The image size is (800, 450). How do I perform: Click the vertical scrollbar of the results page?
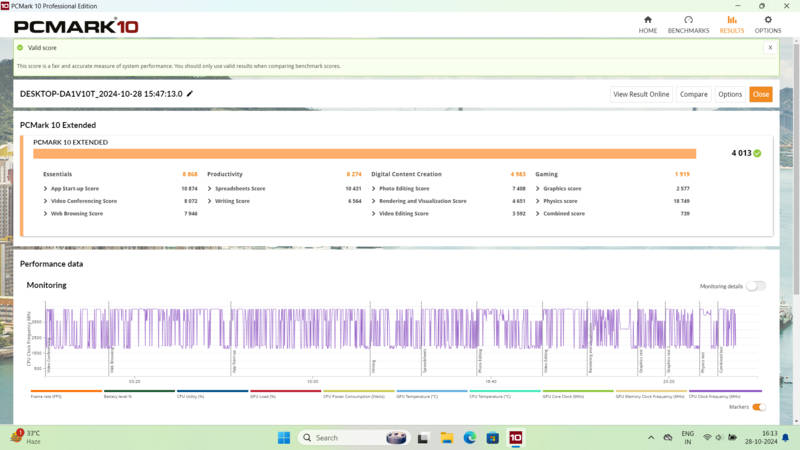tap(796, 168)
